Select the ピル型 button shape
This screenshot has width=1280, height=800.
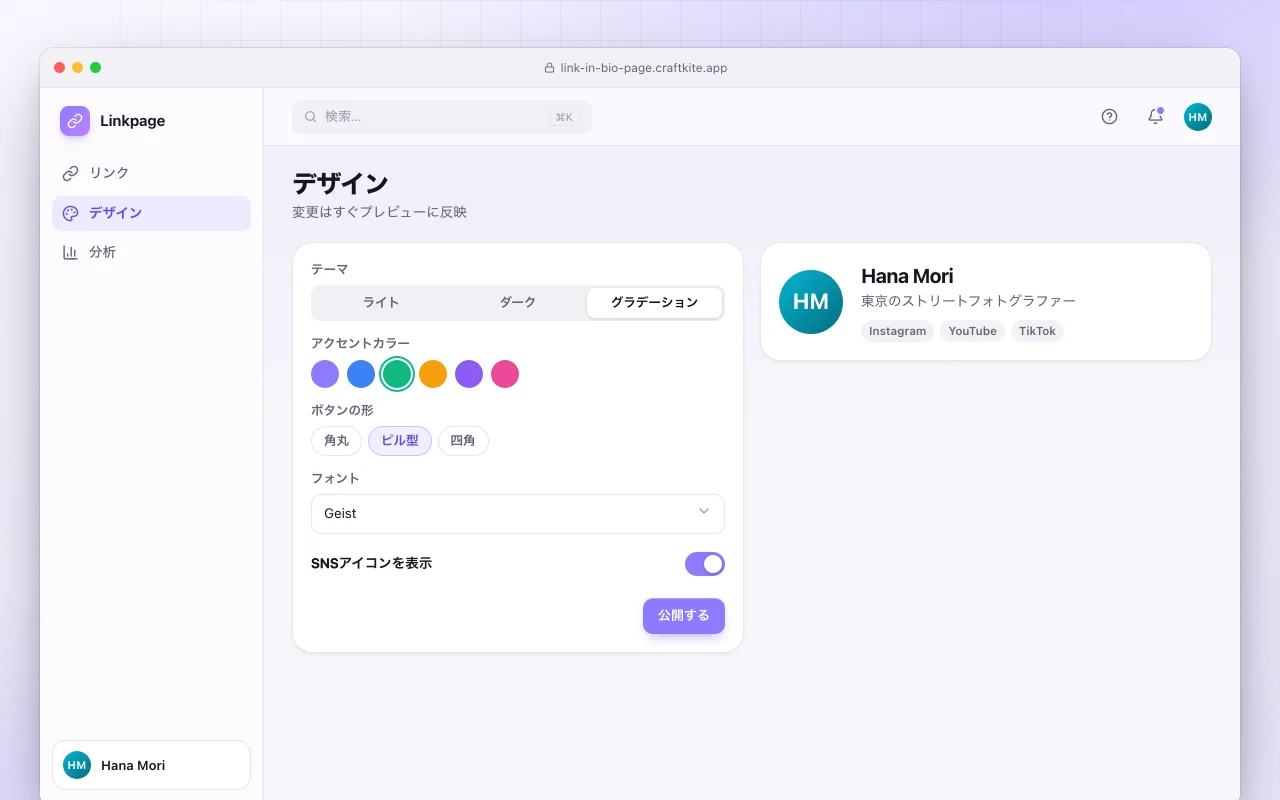pyautogui.click(x=400, y=441)
